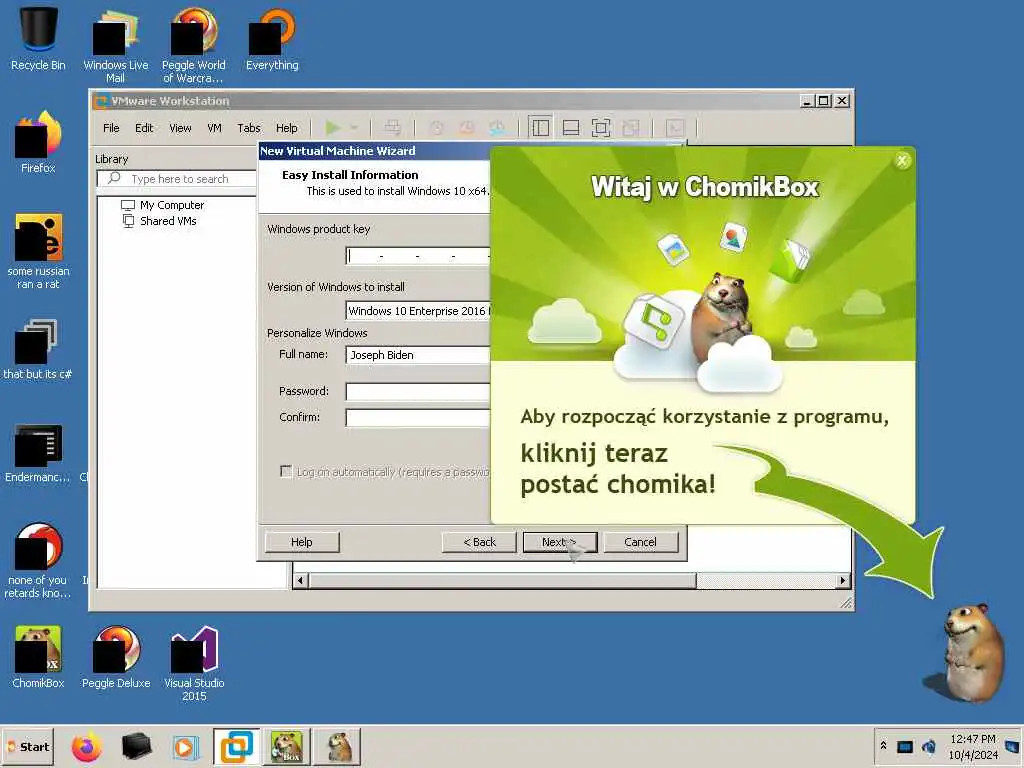Click the hamster taskbar button
The image size is (1024, 768).
[x=338, y=747]
